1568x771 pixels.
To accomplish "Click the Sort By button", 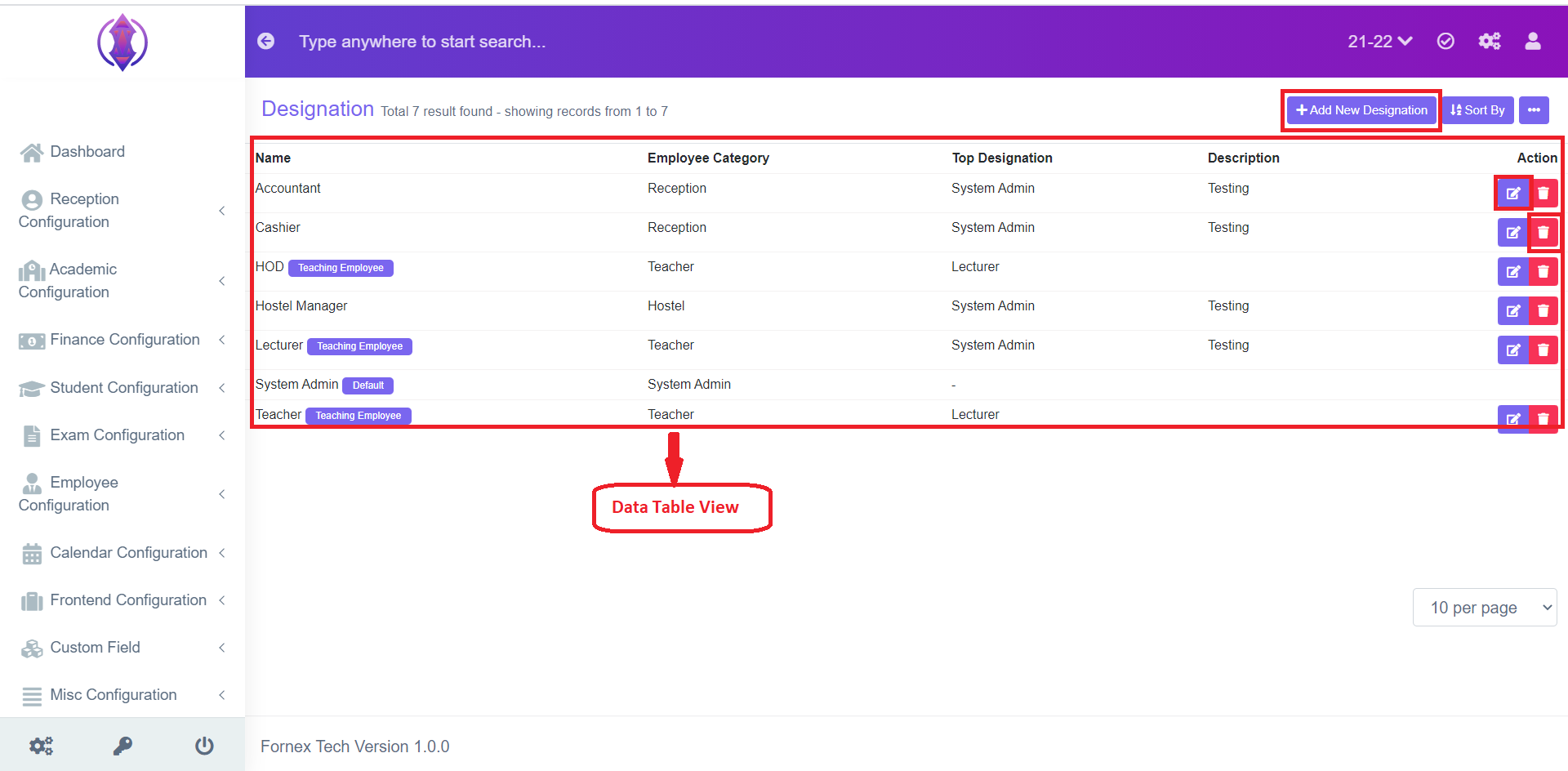I will point(1477,110).
